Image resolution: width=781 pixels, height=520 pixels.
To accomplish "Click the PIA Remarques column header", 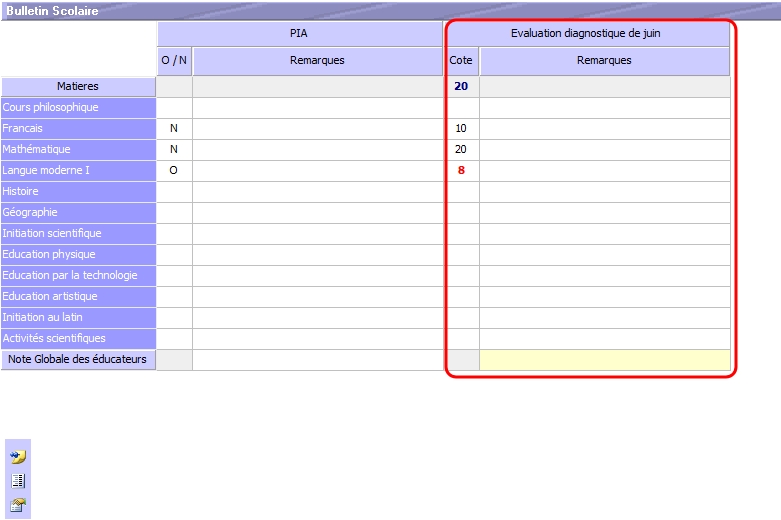I will [x=317, y=61].
